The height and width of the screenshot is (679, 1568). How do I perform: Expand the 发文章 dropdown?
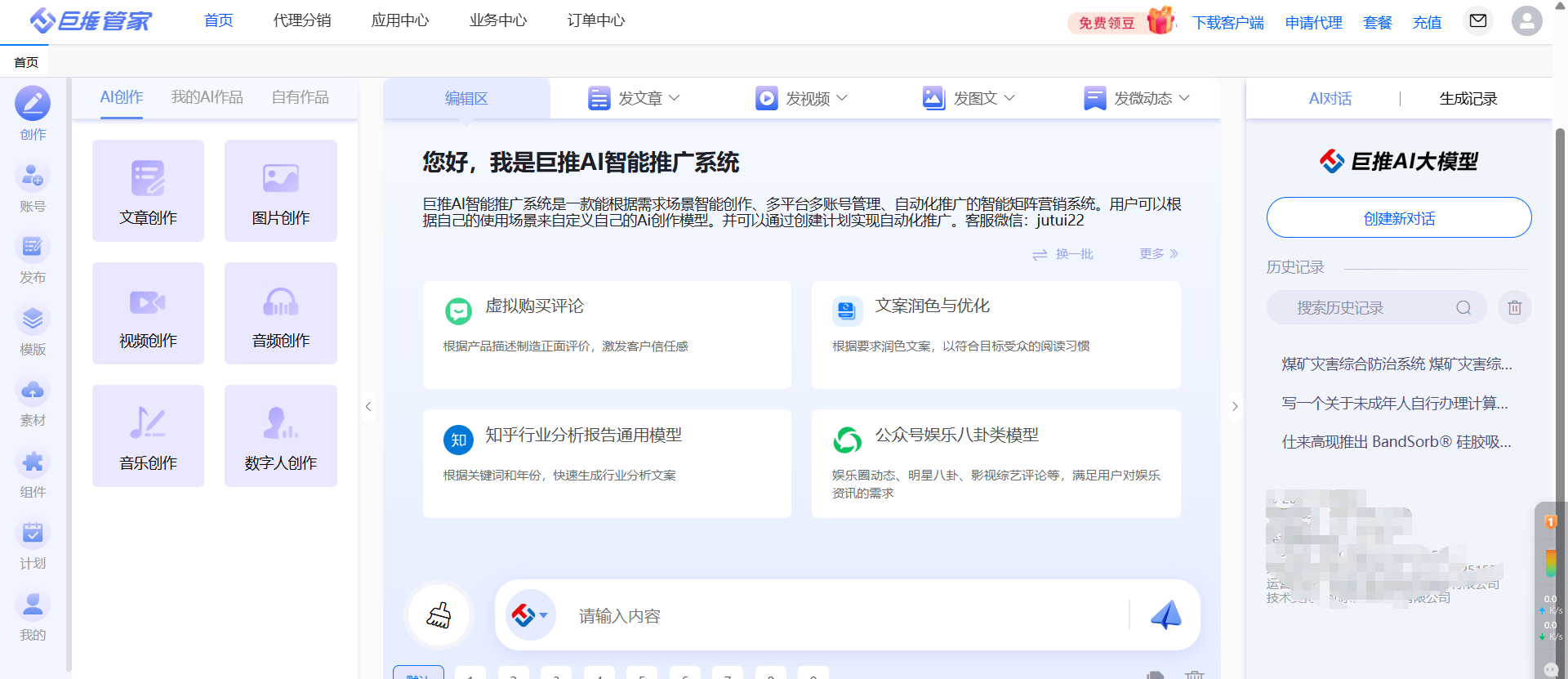coord(634,98)
